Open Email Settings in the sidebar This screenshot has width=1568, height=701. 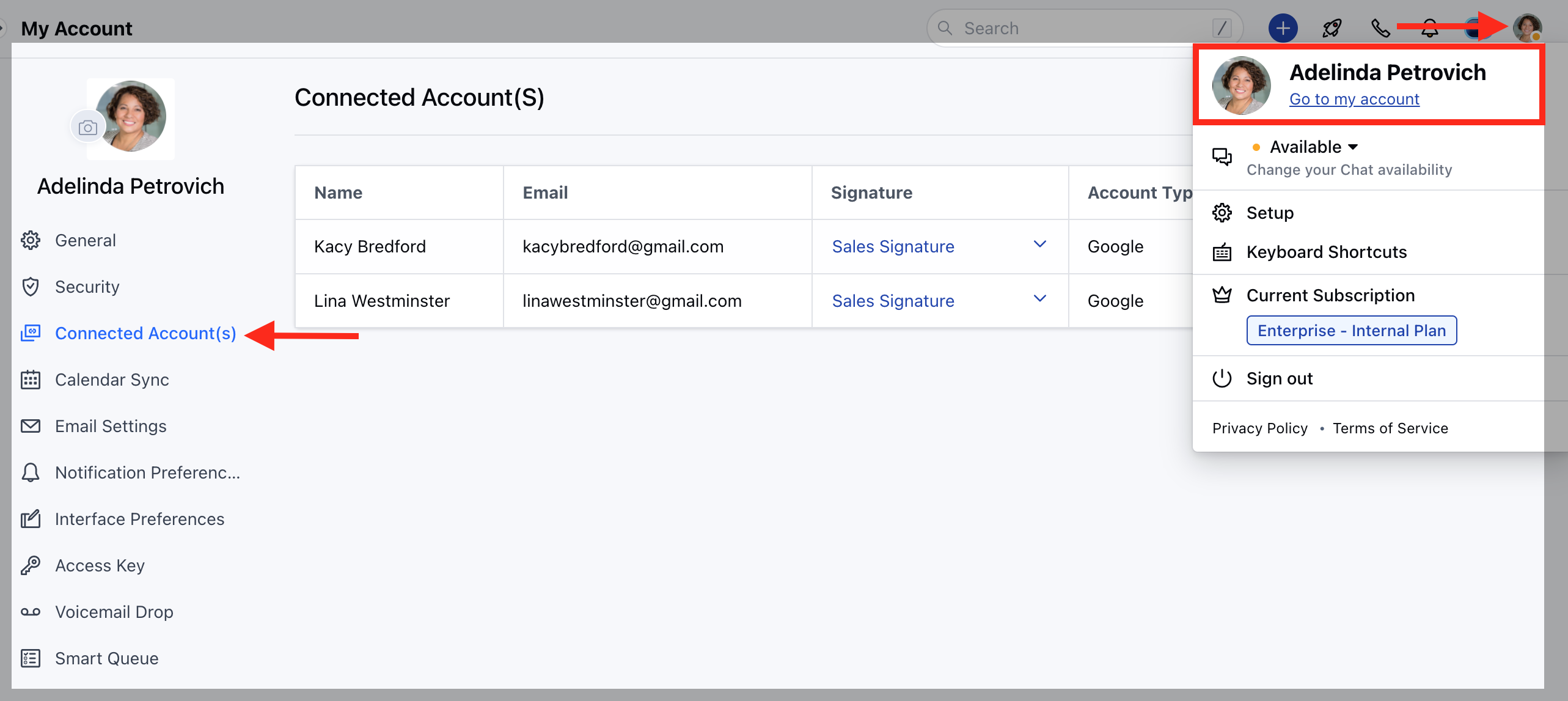[111, 426]
